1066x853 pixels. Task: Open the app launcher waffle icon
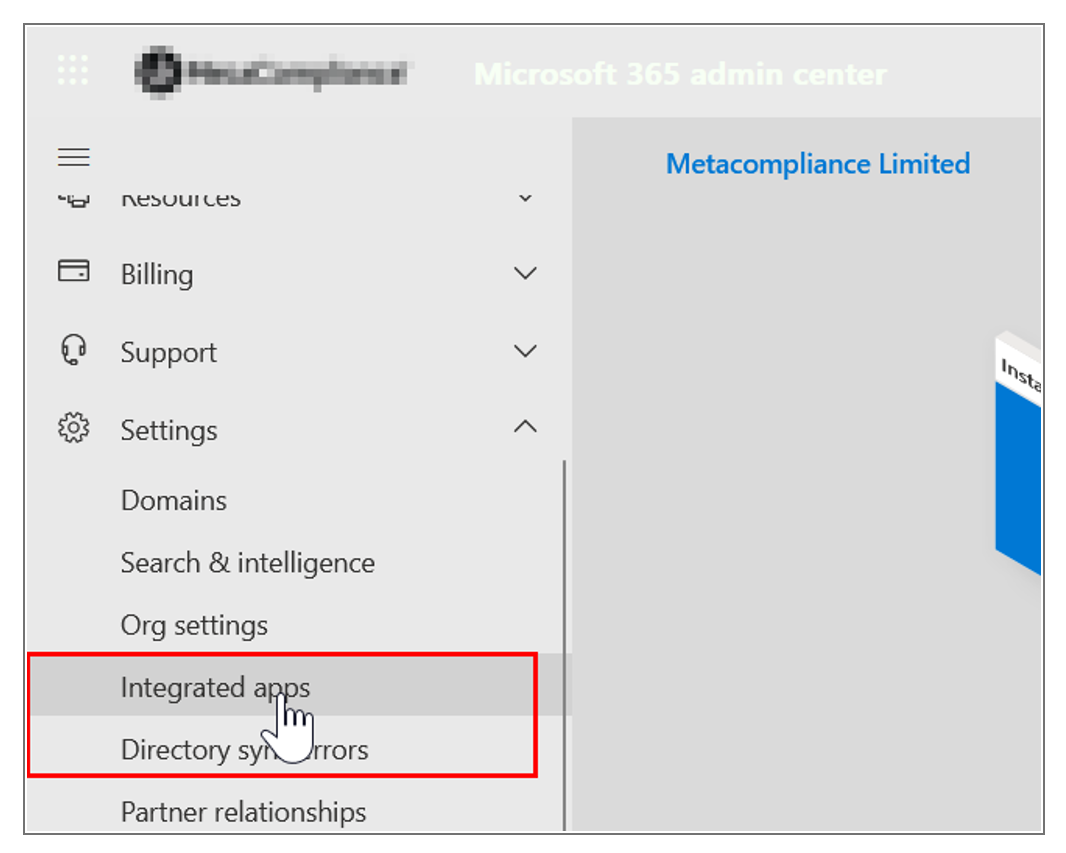click(x=73, y=71)
